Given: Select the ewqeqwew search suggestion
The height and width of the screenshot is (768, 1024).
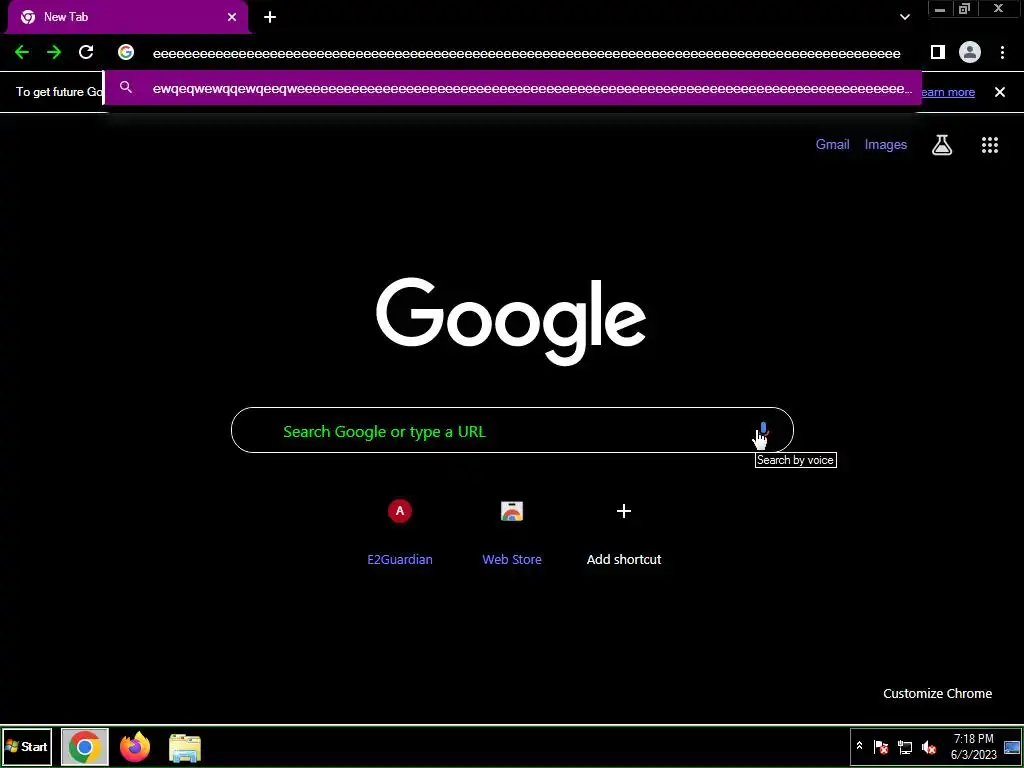Looking at the screenshot, I should coord(513,88).
